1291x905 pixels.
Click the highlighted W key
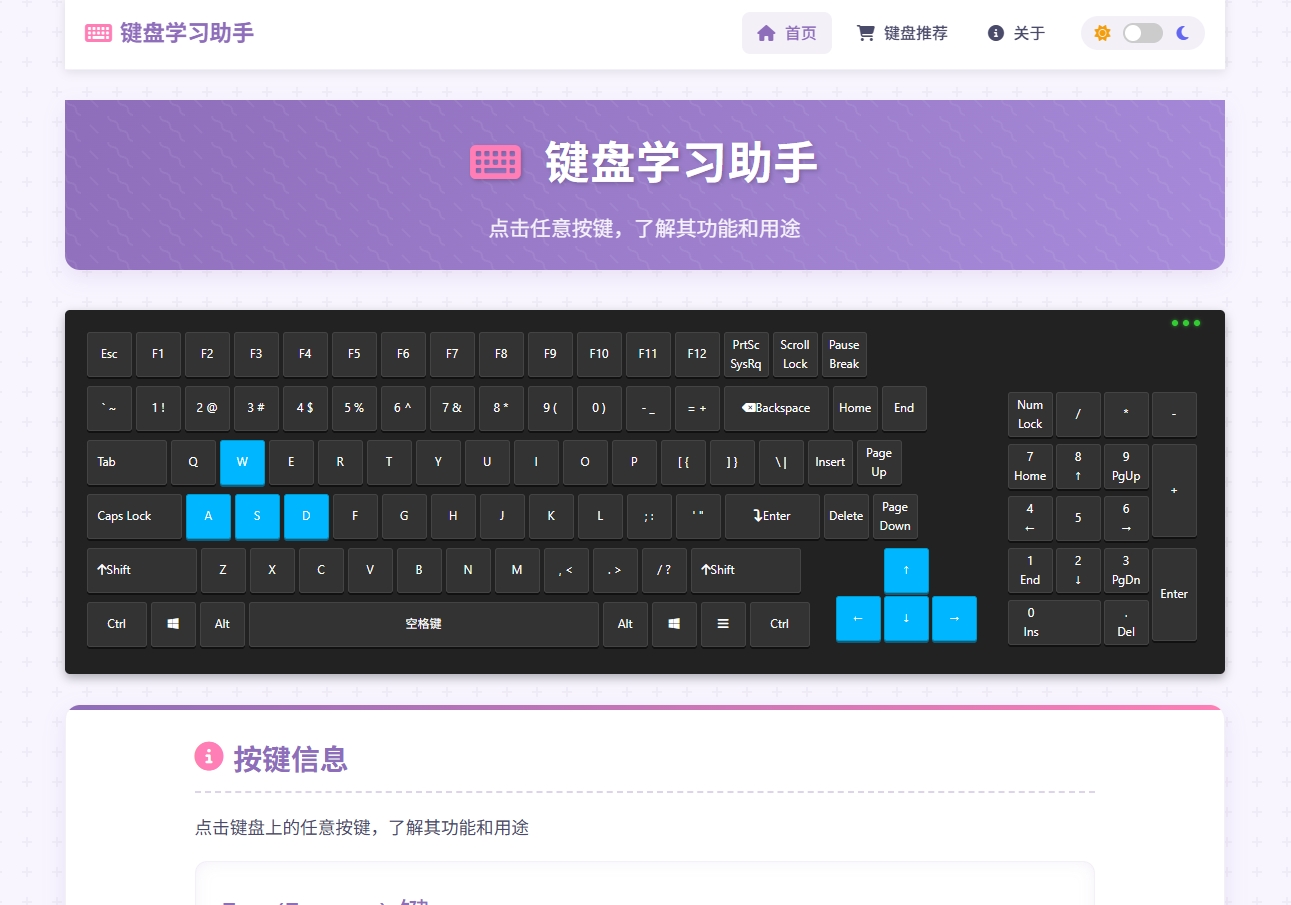[x=242, y=462]
